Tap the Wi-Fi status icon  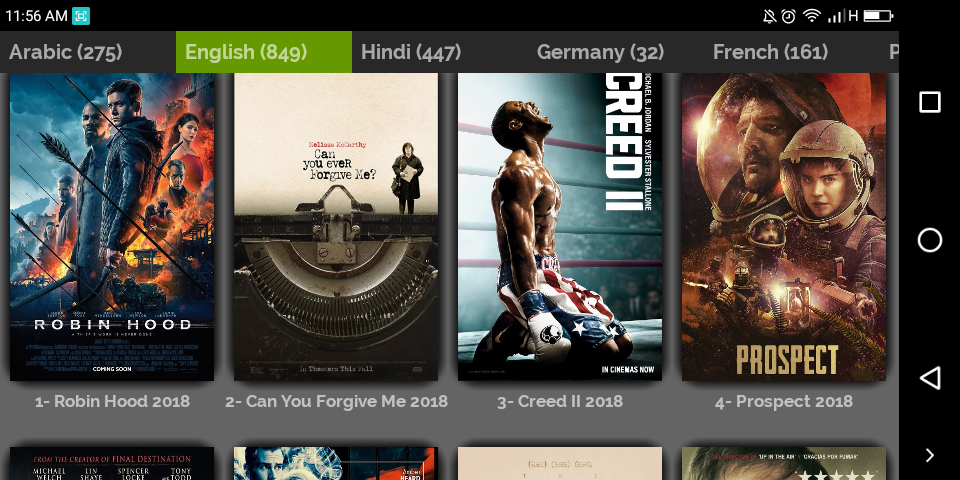tap(812, 16)
